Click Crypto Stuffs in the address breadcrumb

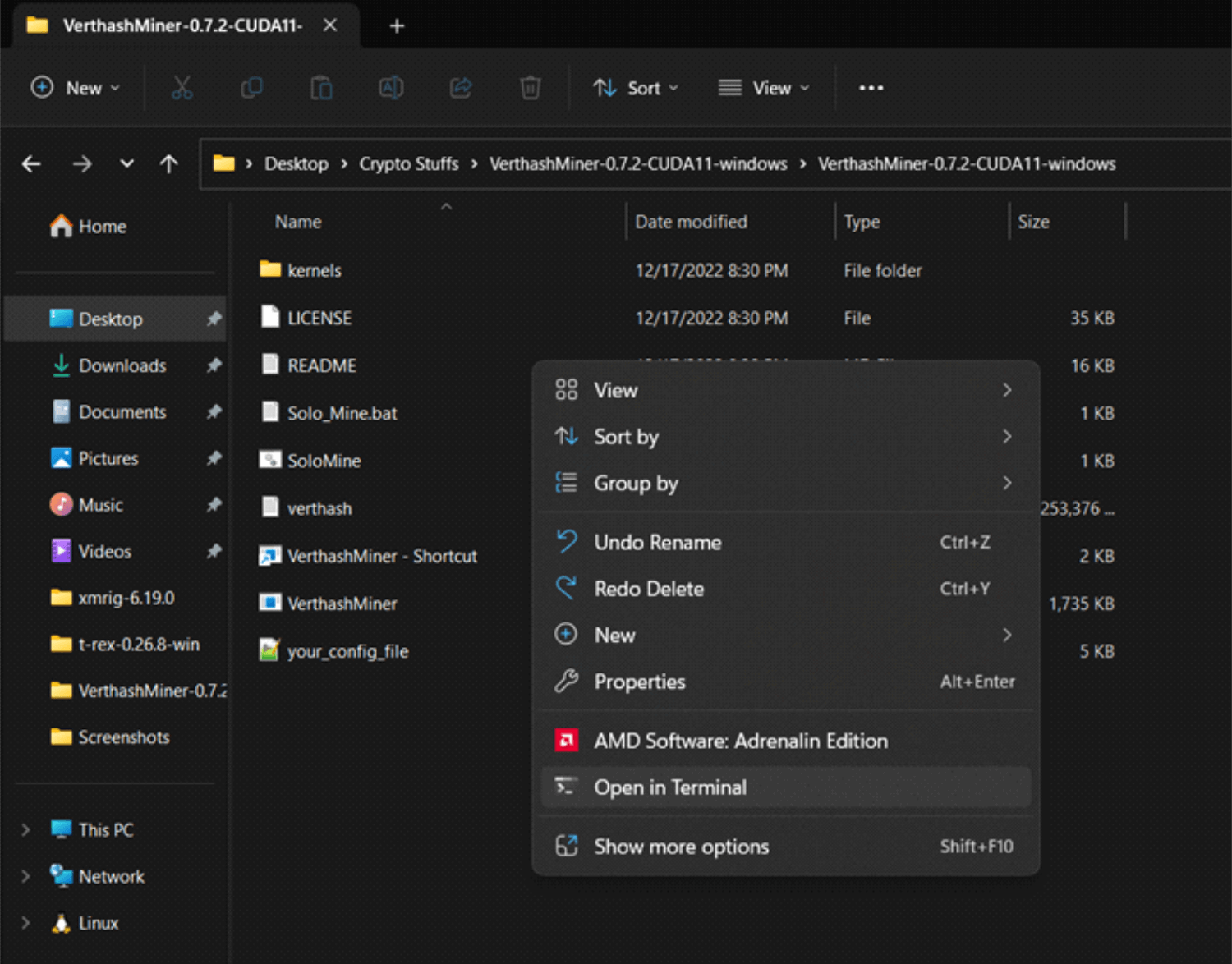(409, 164)
